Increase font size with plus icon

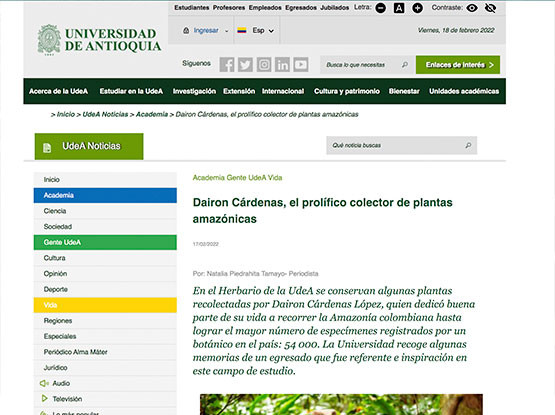point(418,8)
